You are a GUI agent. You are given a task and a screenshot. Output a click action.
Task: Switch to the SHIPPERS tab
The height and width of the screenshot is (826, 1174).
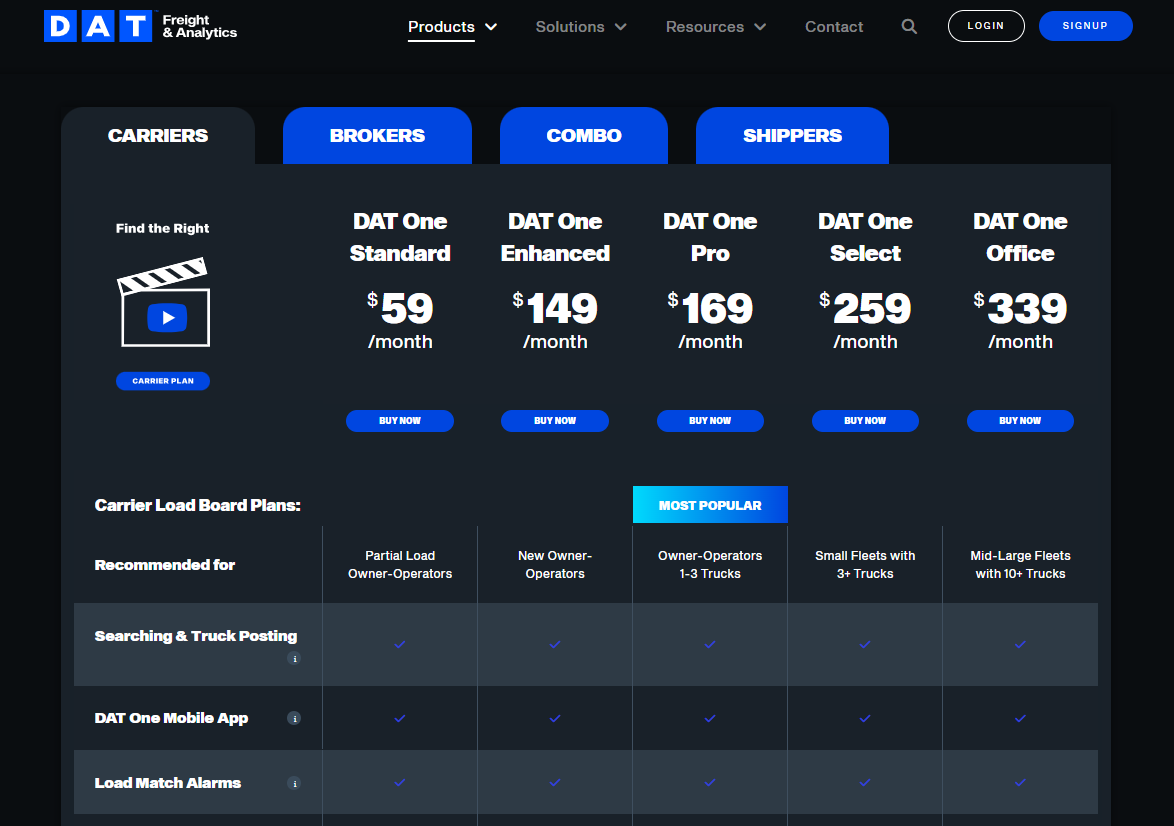pos(792,136)
